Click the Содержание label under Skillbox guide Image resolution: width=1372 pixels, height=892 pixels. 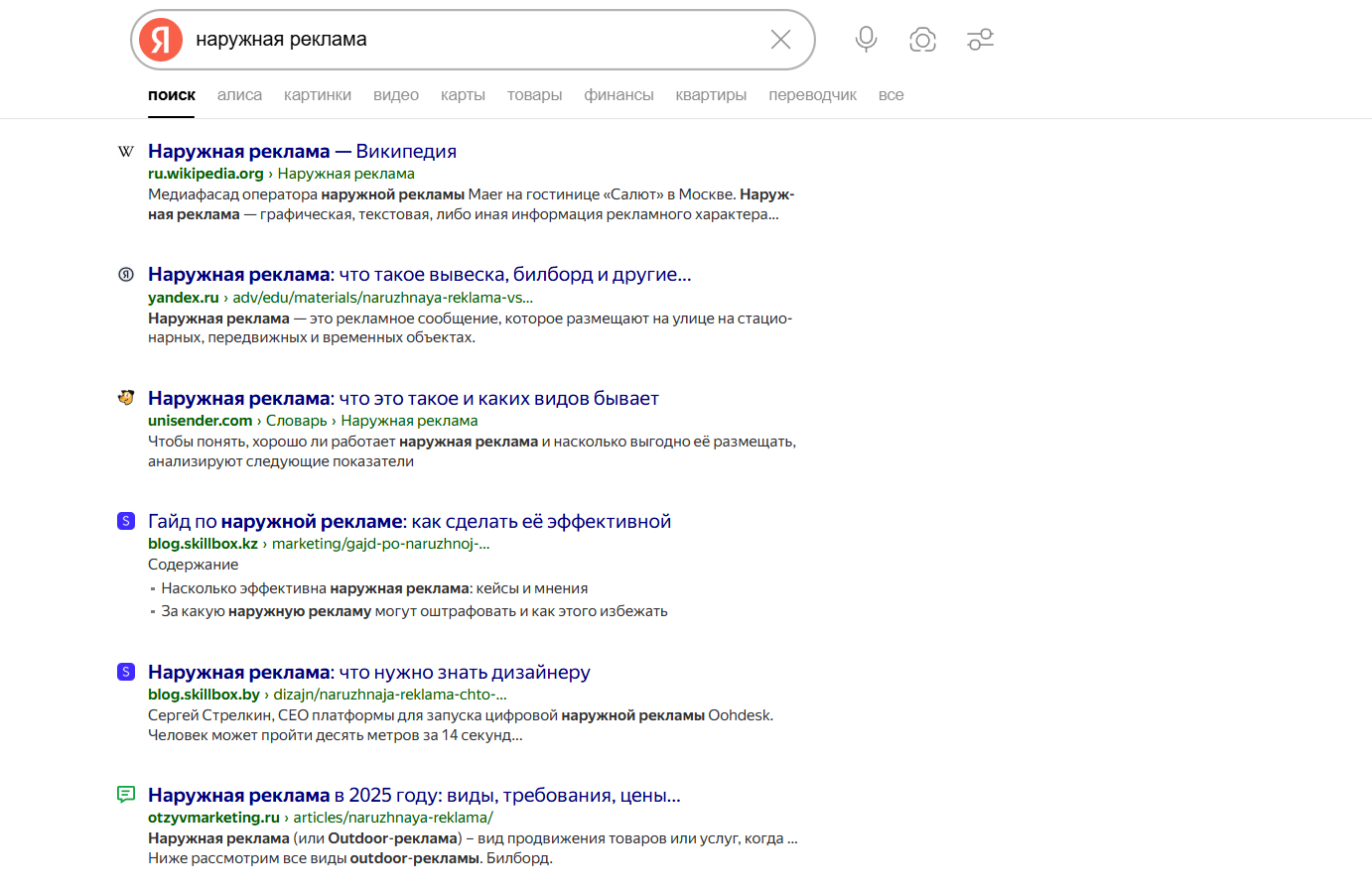194,565
